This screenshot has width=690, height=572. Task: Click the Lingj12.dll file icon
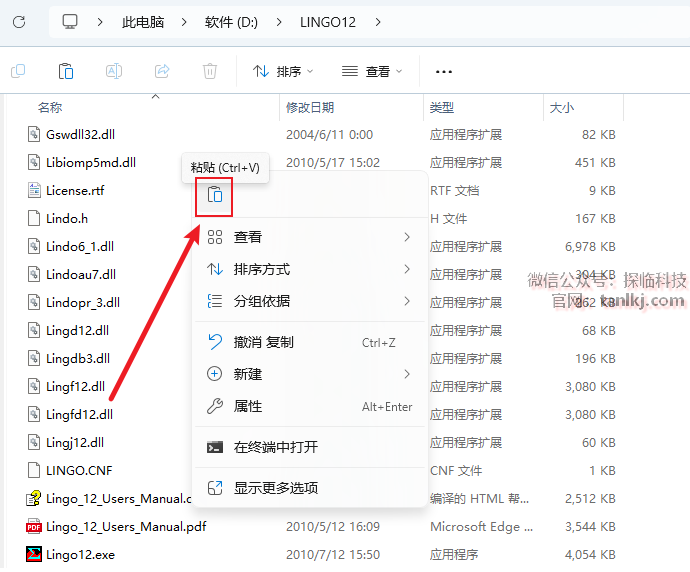click(x=34, y=442)
